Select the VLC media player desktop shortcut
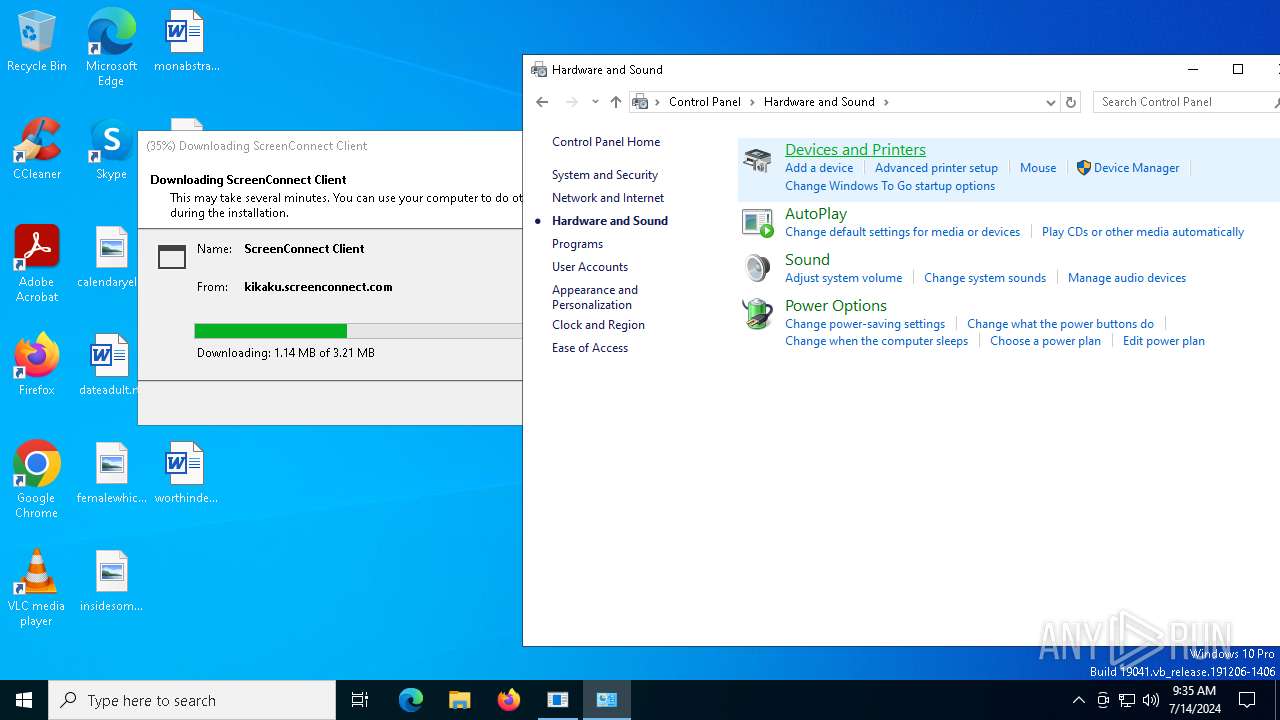The image size is (1280, 720). pos(37,588)
